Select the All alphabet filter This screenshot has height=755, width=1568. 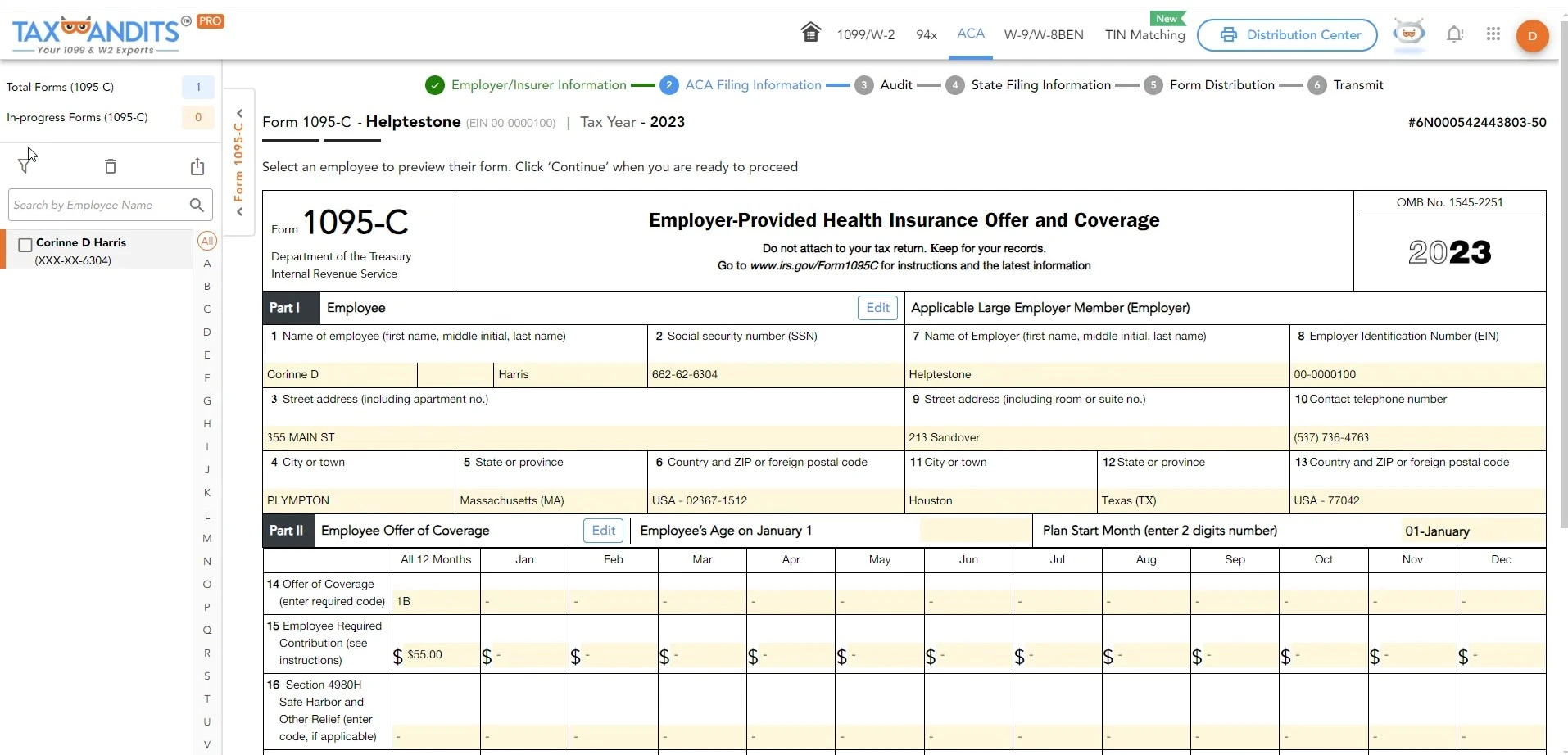pos(207,241)
